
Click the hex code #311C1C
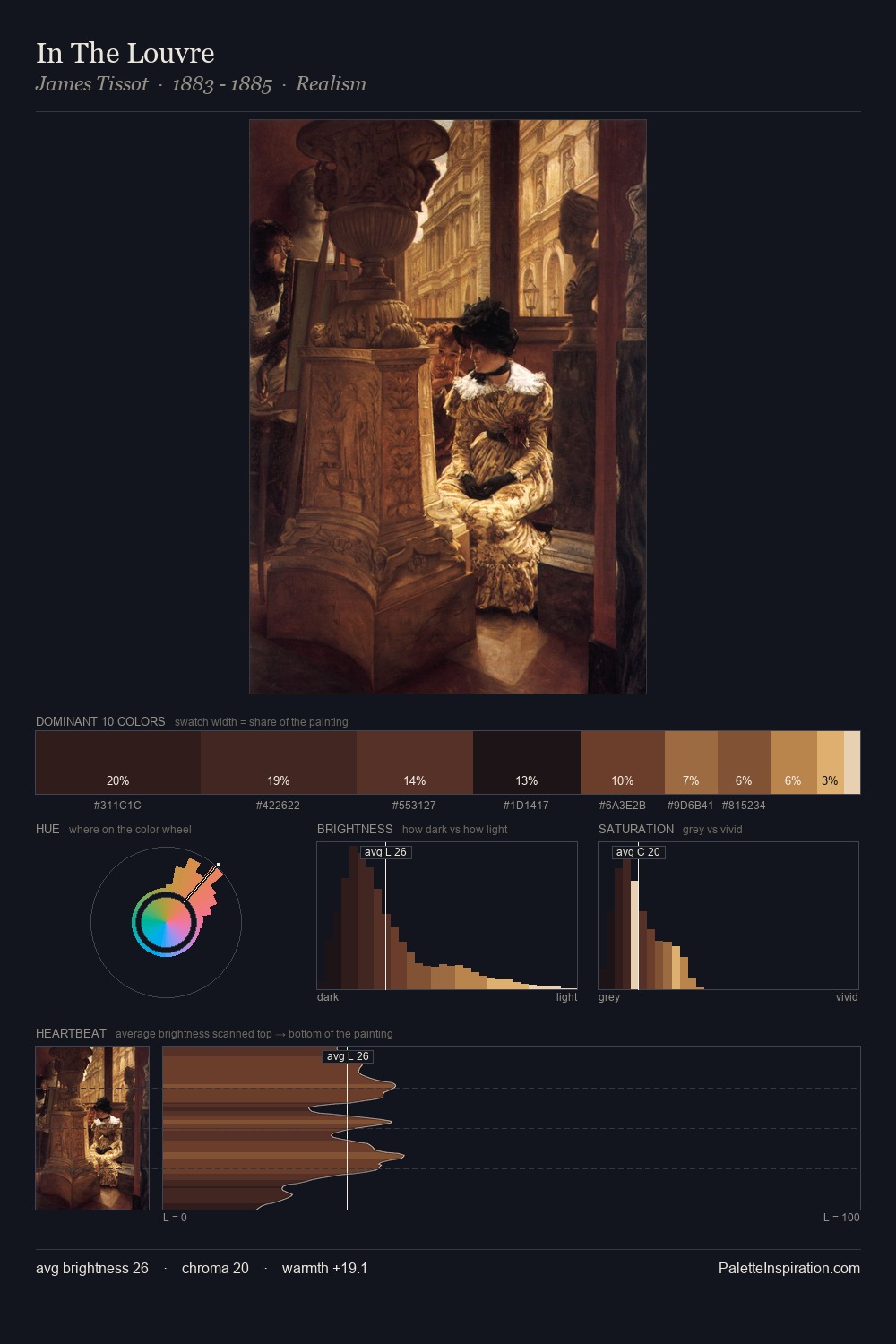click(117, 806)
